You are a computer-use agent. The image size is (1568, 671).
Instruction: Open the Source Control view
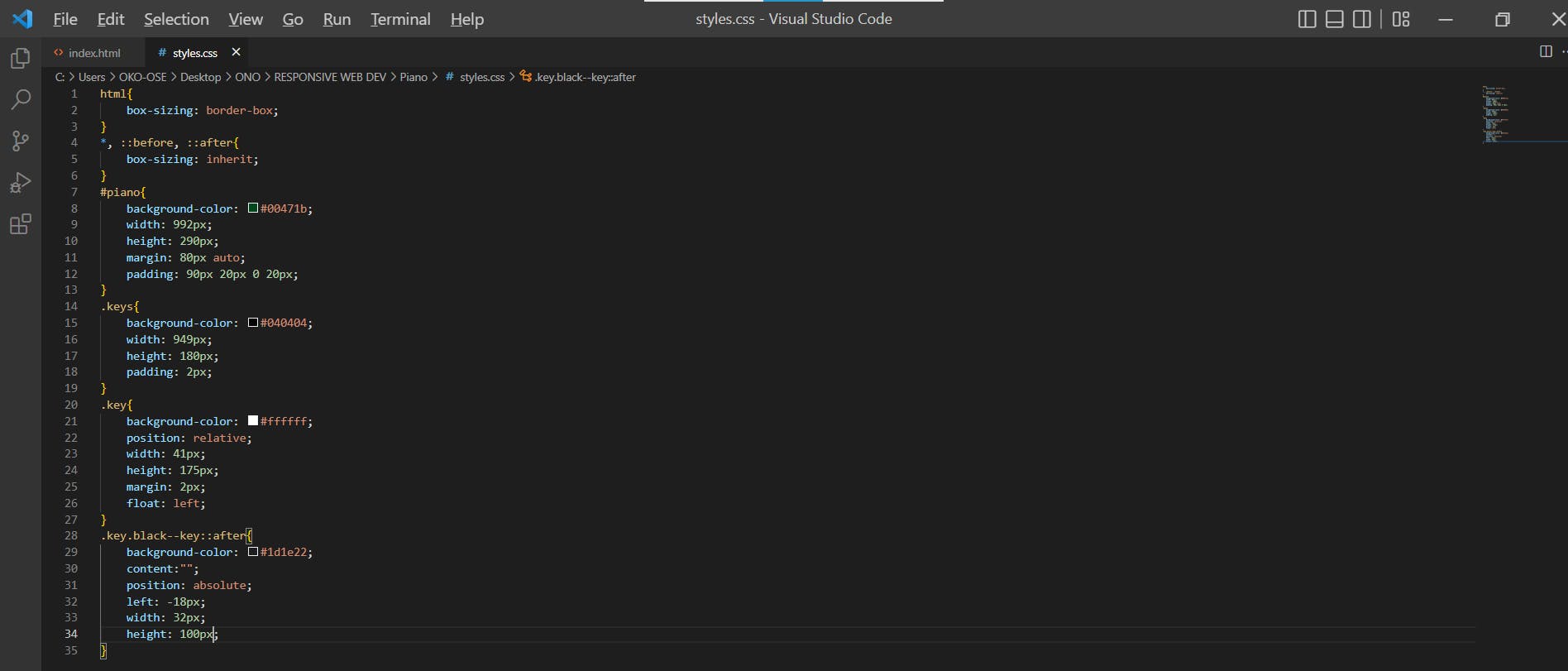[20, 141]
